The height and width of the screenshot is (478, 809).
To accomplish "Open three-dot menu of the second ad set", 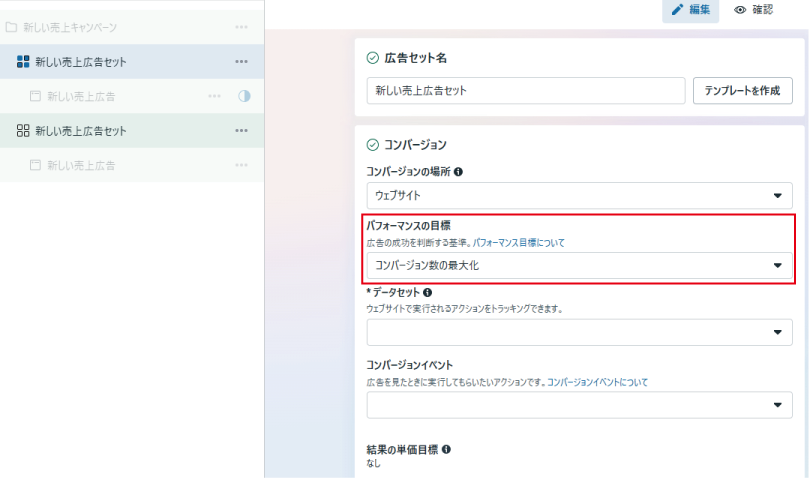I will click(x=241, y=131).
